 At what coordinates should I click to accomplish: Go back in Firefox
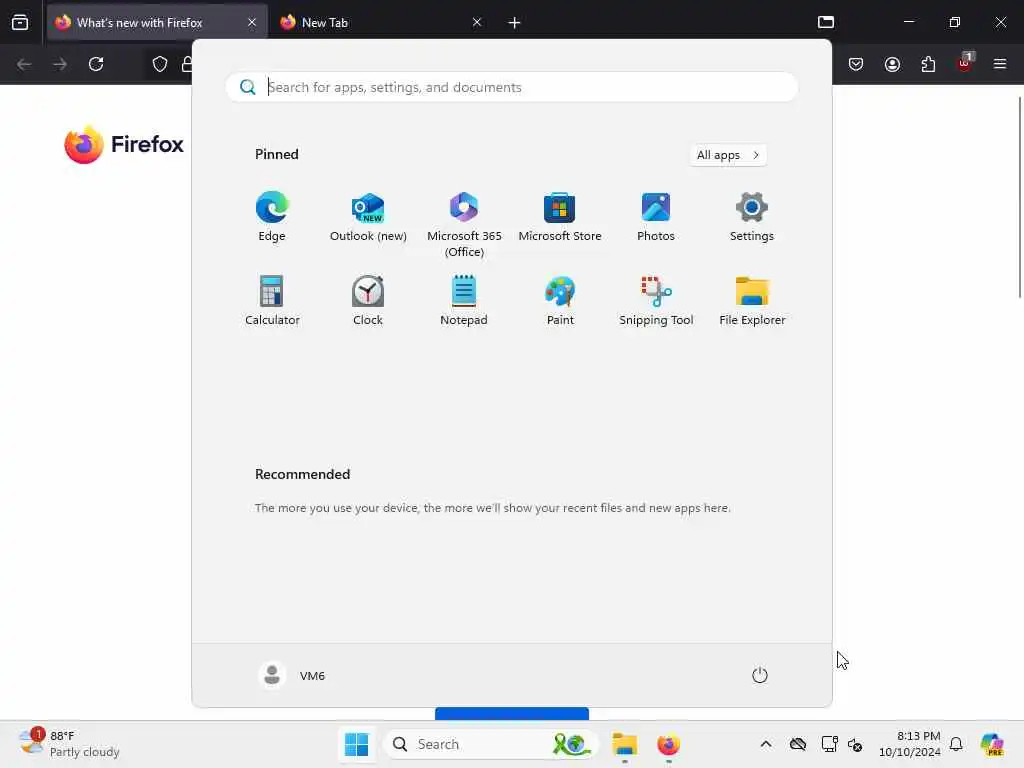tap(24, 64)
